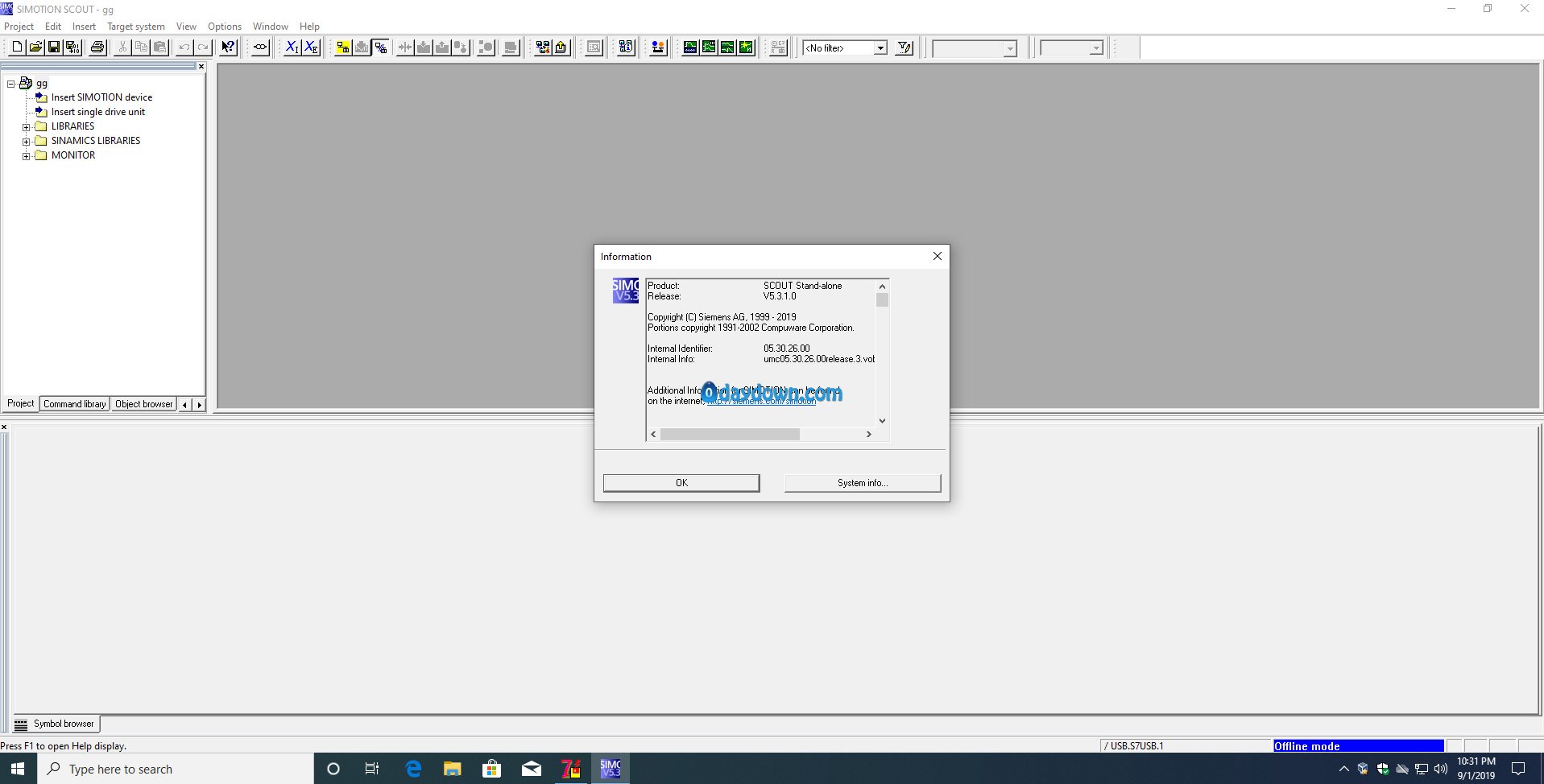
Task: Click the accessible nodes toolbar icon
Action: (543, 47)
